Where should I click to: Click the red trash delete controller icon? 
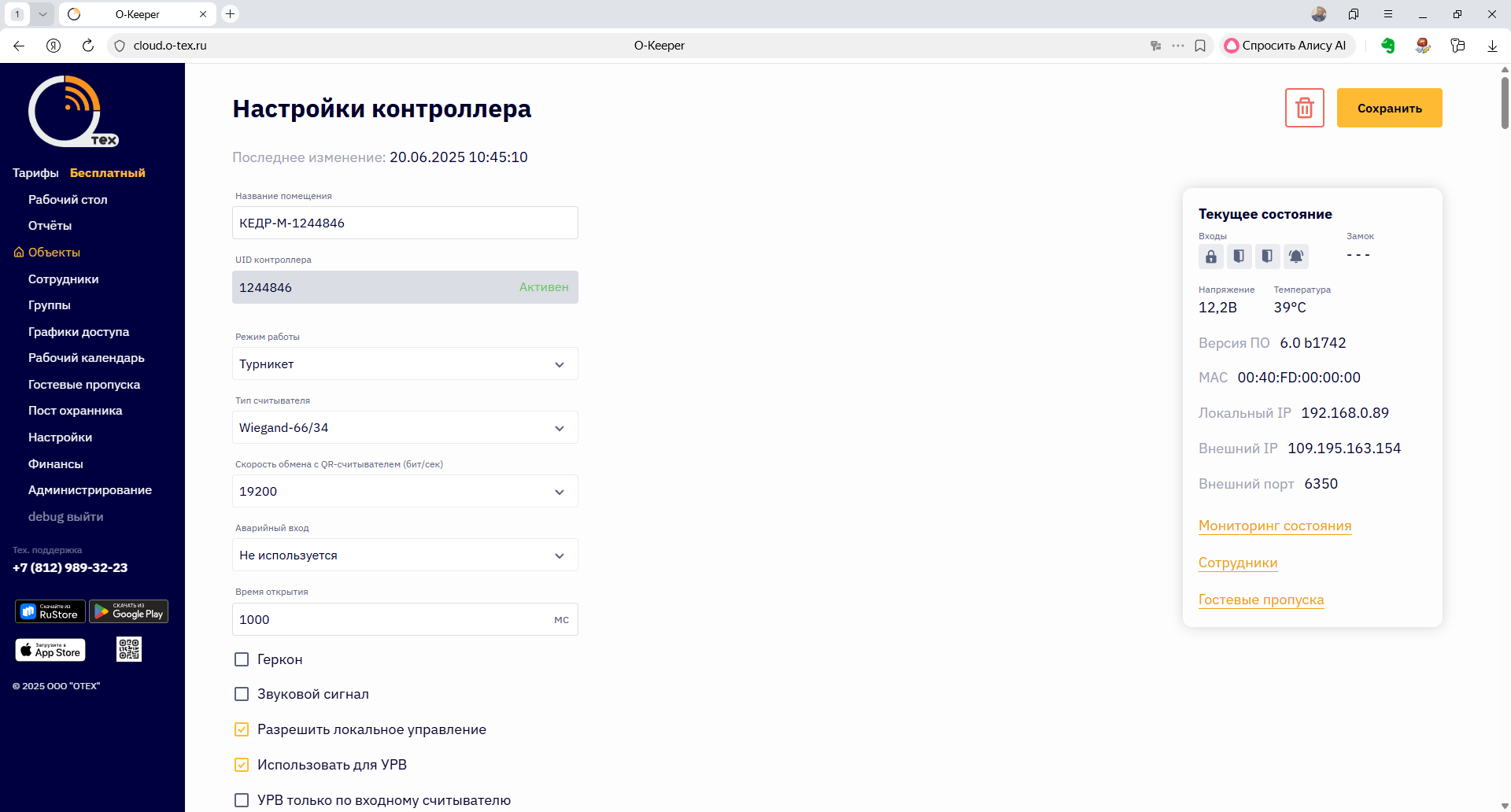coord(1304,108)
